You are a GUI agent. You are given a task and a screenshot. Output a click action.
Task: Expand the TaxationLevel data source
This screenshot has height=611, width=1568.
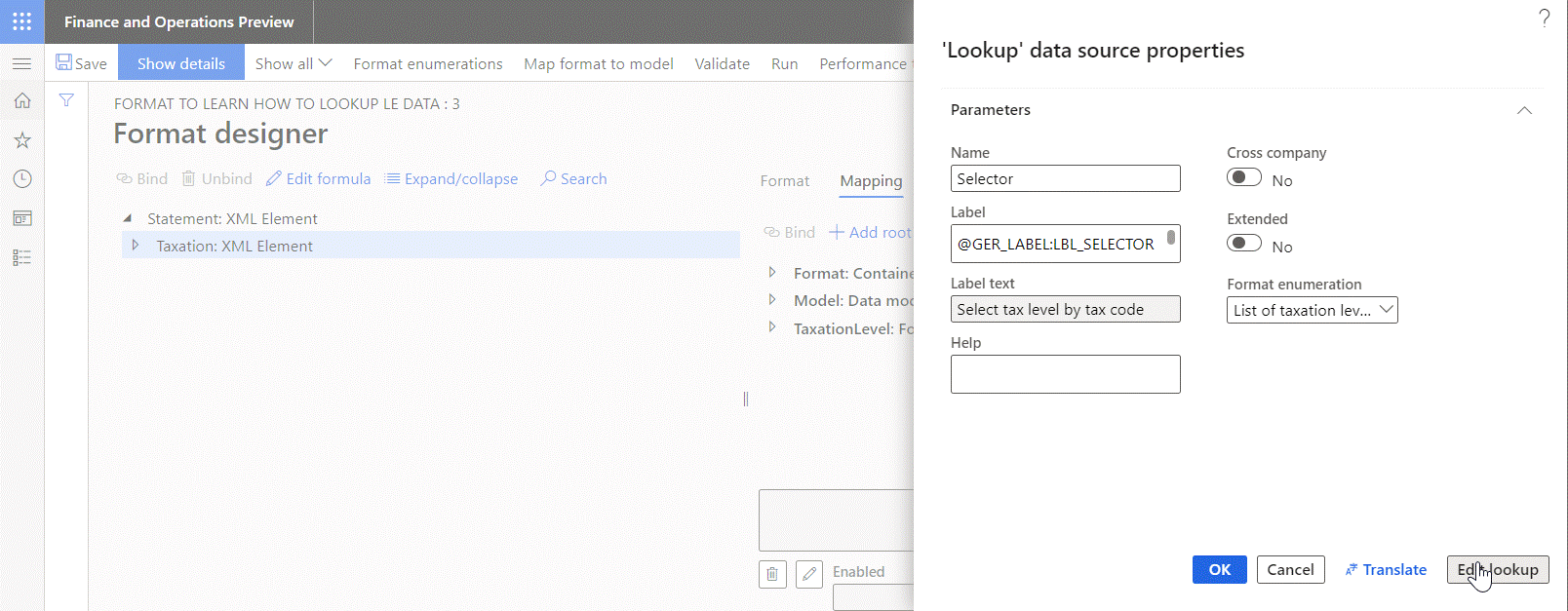click(x=772, y=327)
